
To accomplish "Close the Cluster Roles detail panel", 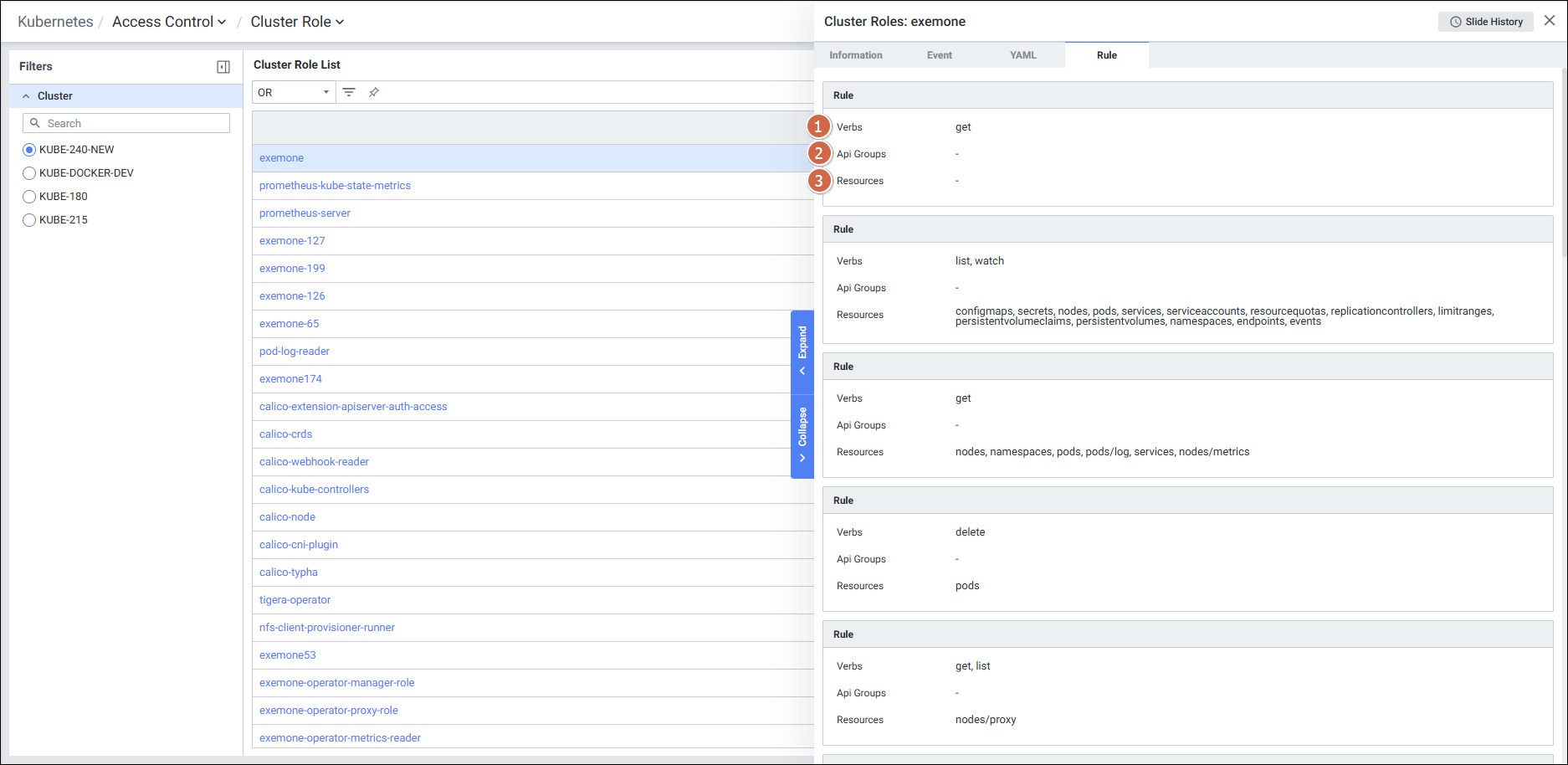I will tap(1550, 21).
